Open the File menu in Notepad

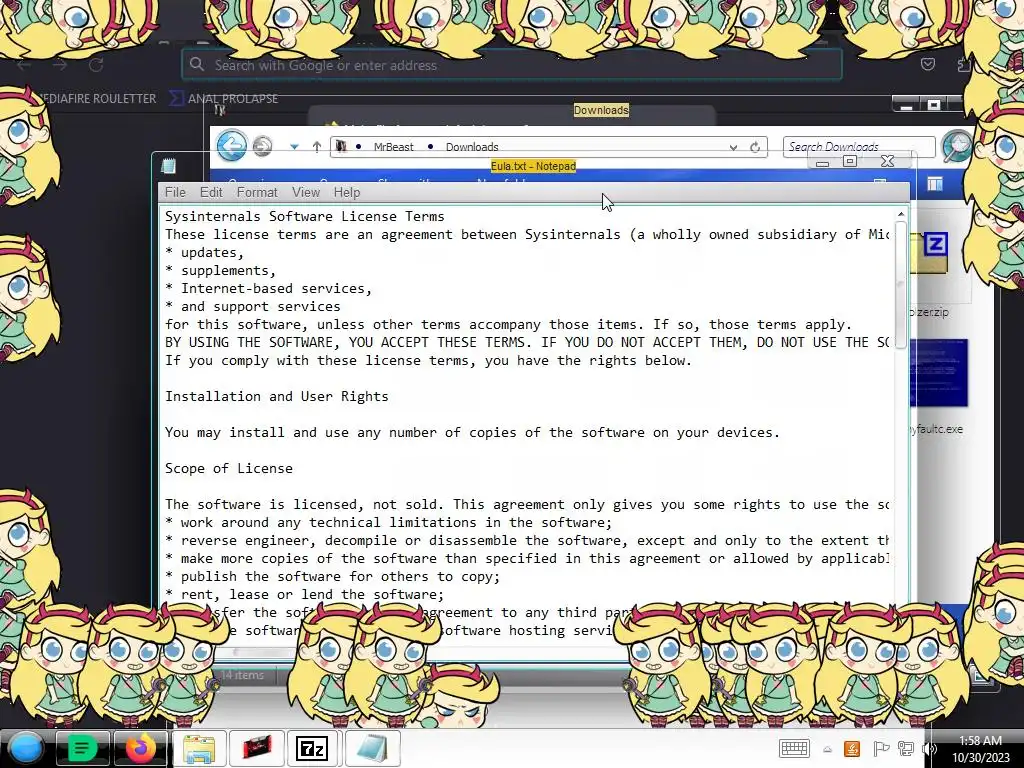pyautogui.click(x=175, y=192)
